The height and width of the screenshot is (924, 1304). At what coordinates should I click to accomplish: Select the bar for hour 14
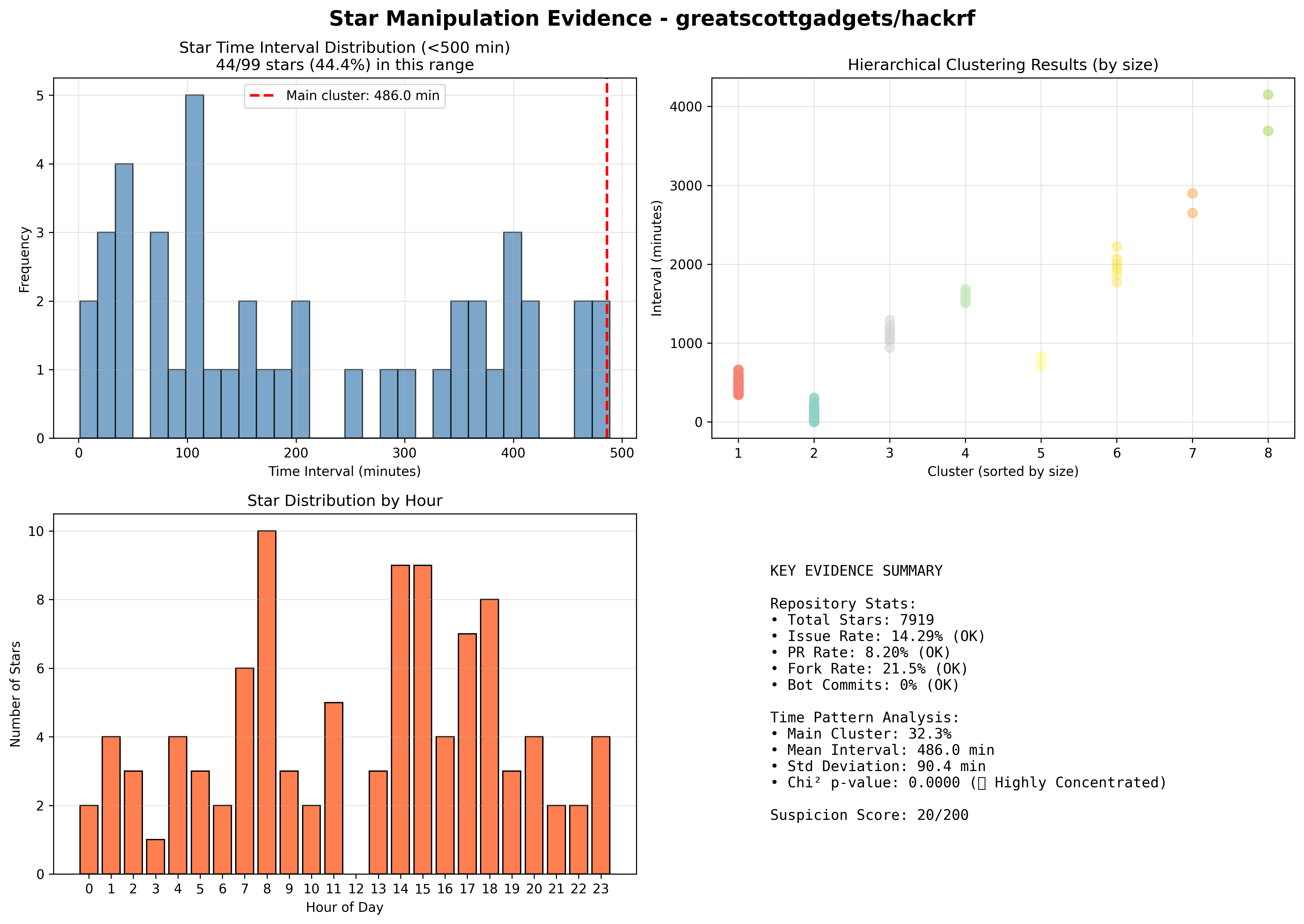(401, 719)
